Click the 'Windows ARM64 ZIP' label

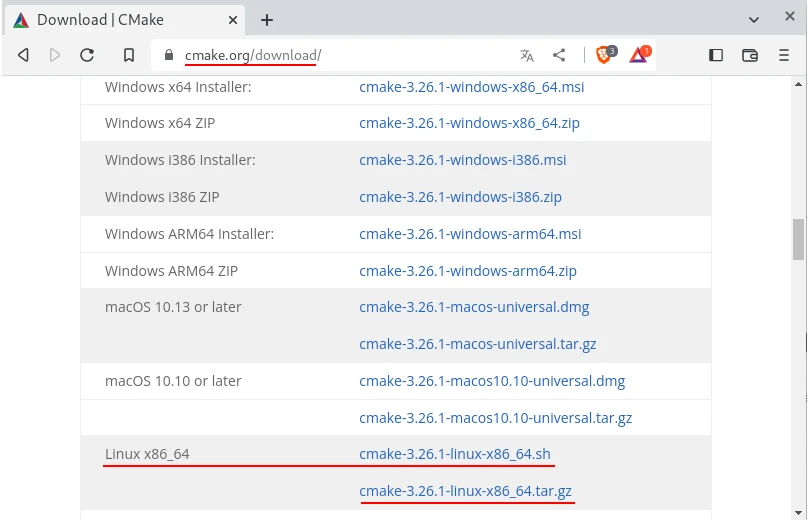tap(171, 271)
